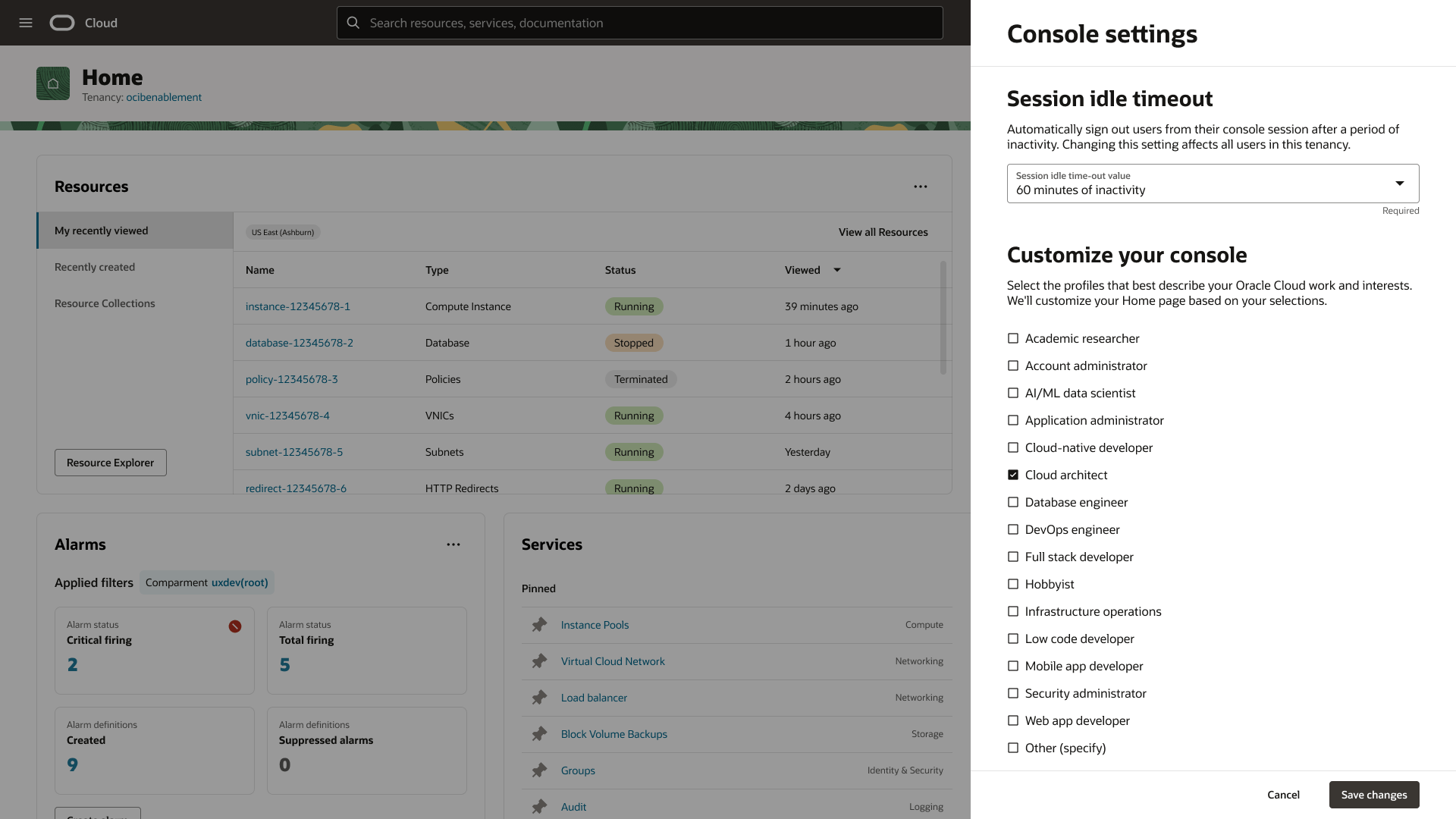Uncheck the Cloud architect checkbox
Image resolution: width=1456 pixels, height=819 pixels.
coord(1013,475)
